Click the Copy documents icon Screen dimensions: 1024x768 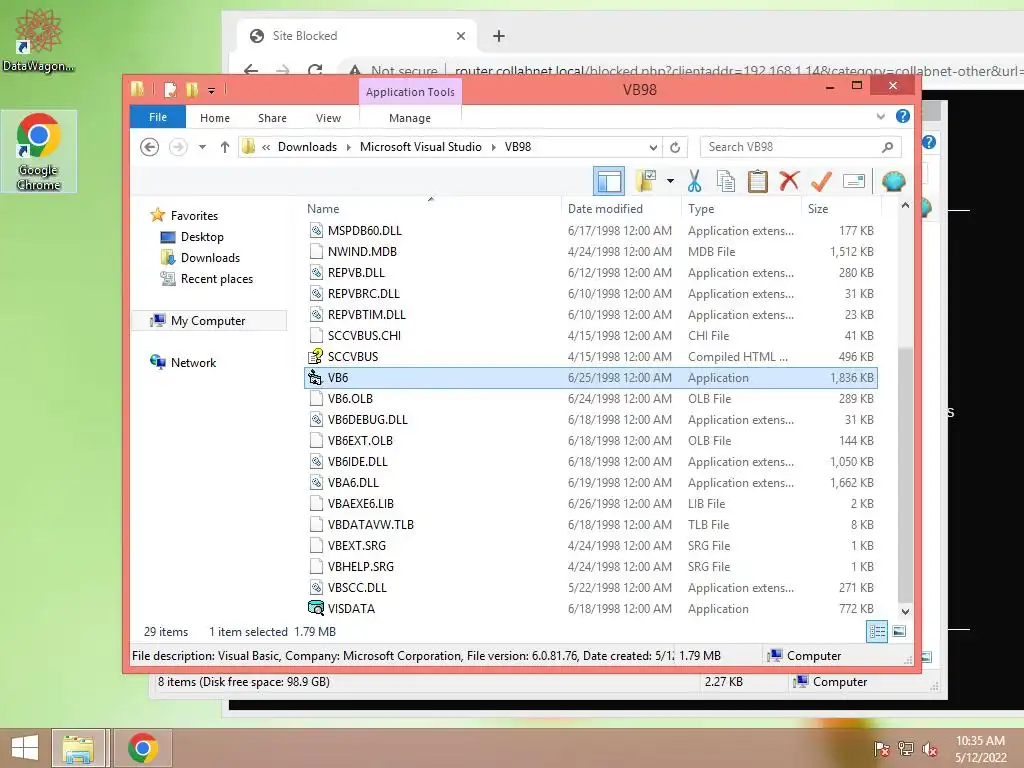726,181
